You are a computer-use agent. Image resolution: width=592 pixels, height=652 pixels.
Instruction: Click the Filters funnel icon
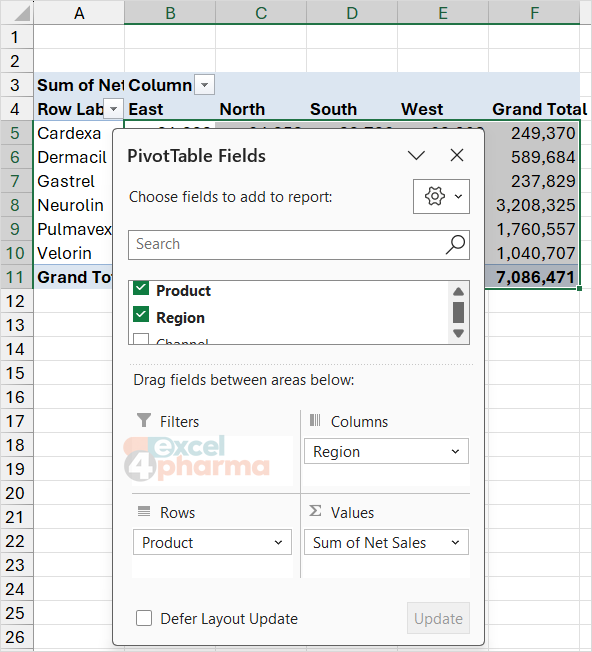click(x=144, y=420)
